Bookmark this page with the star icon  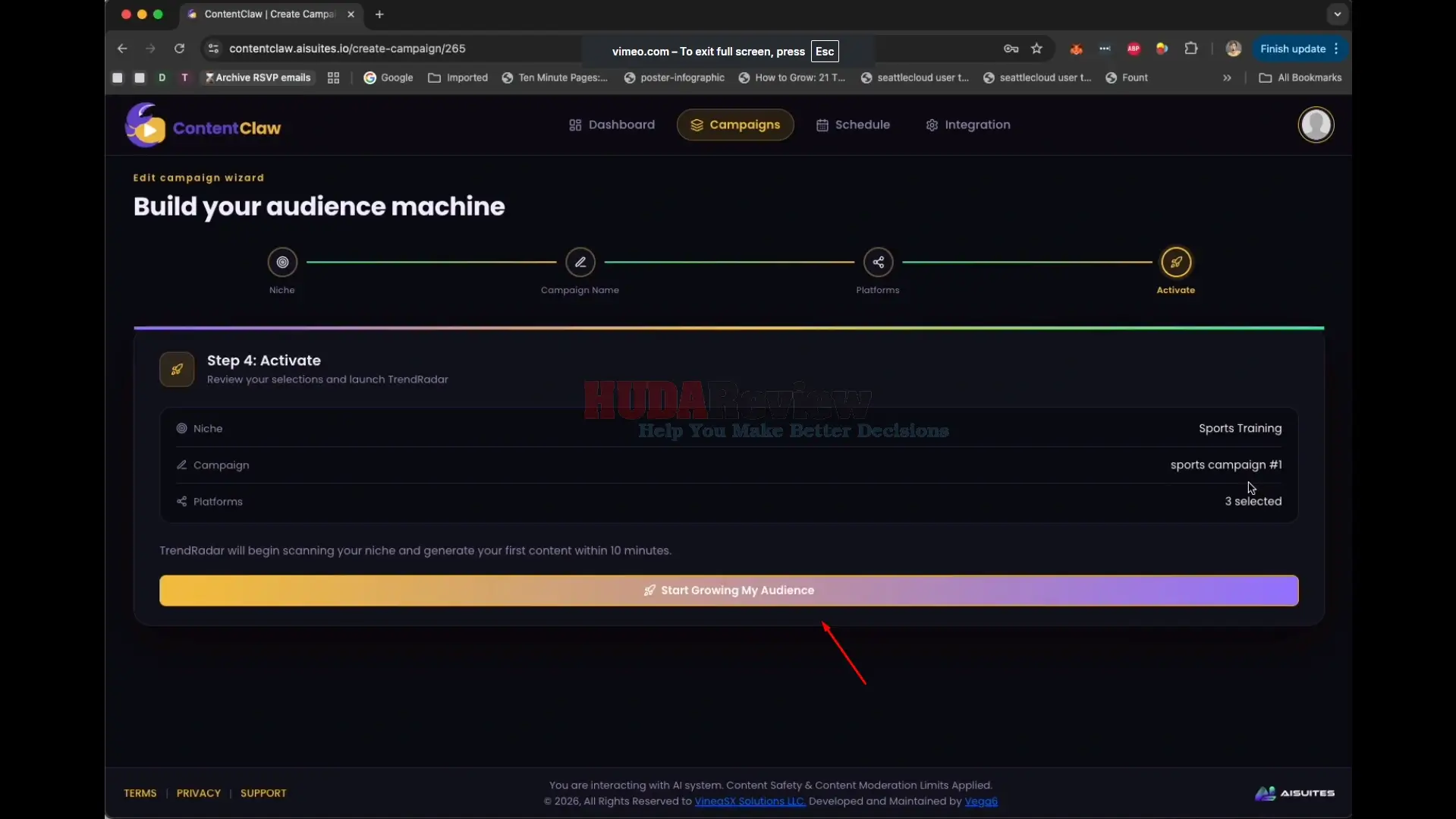pos(1036,49)
